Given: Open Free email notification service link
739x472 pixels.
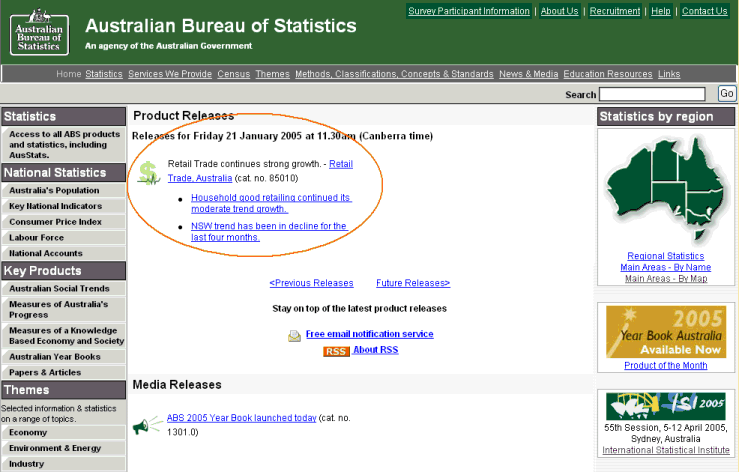Looking at the screenshot, I should tap(369, 334).
